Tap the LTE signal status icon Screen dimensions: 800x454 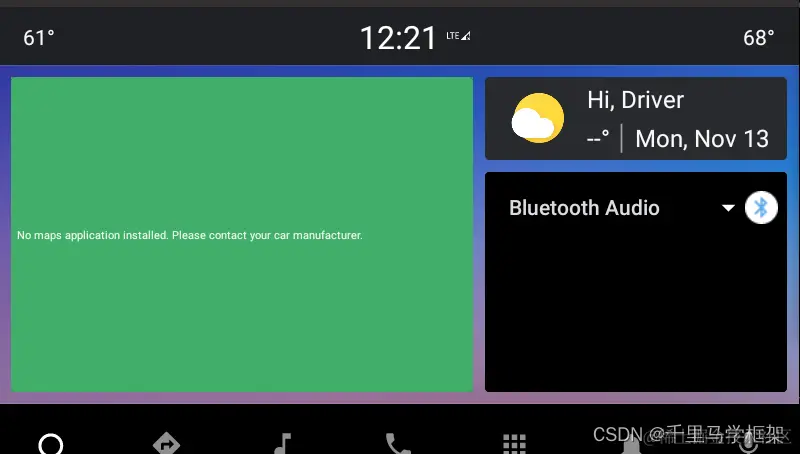[x=458, y=36]
